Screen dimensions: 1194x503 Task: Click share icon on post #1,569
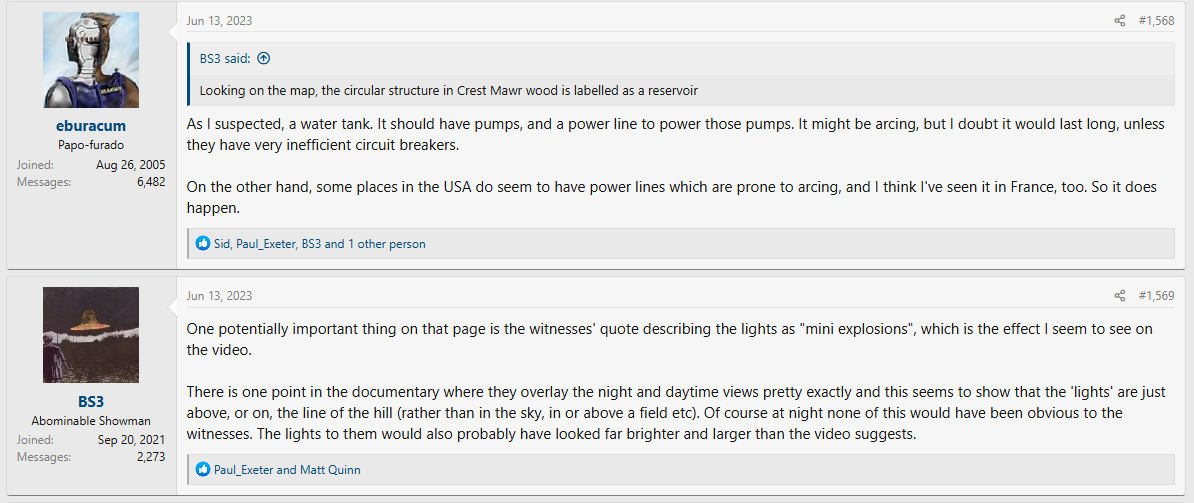[1120, 296]
